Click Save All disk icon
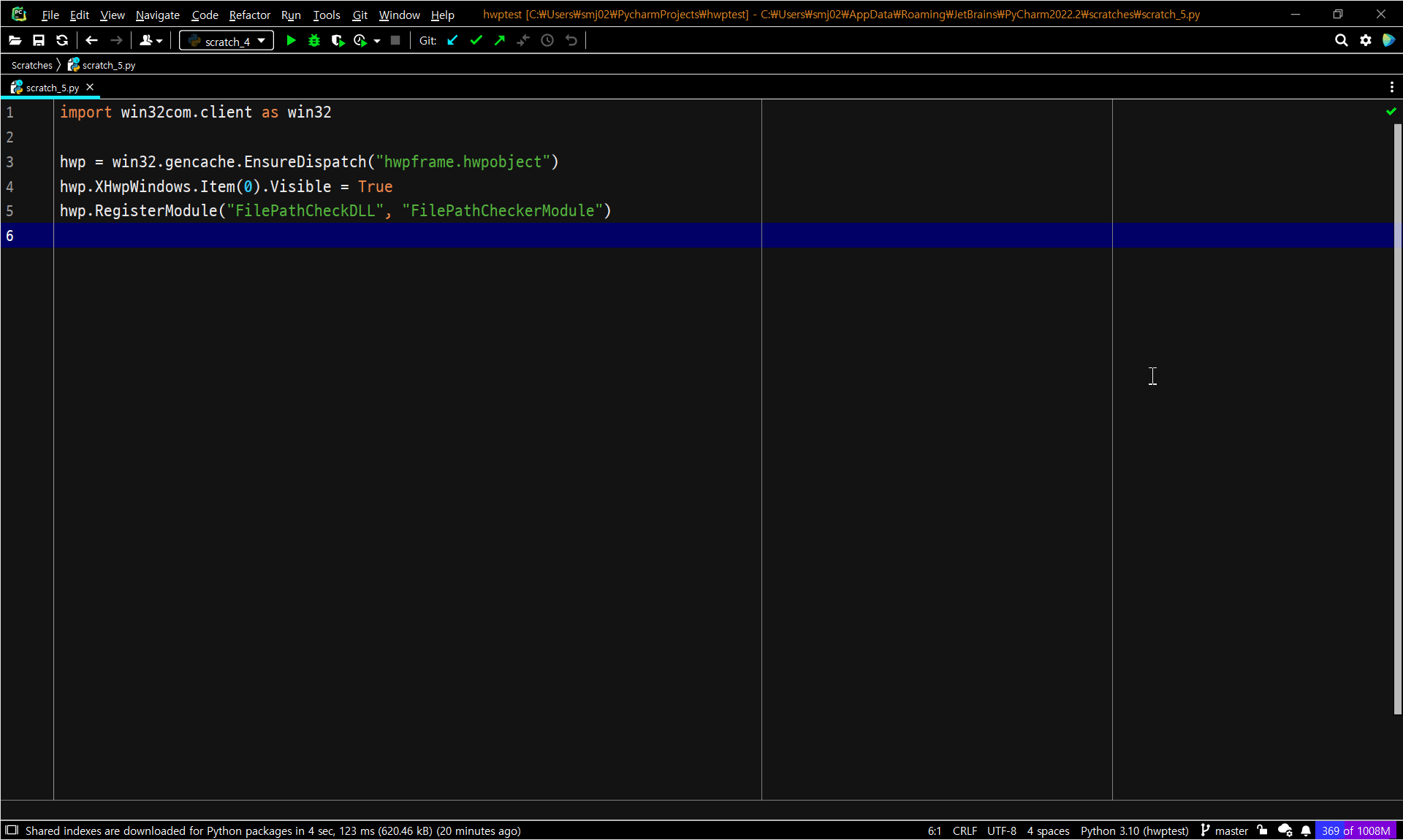Image resolution: width=1403 pixels, height=840 pixels. coord(39,41)
